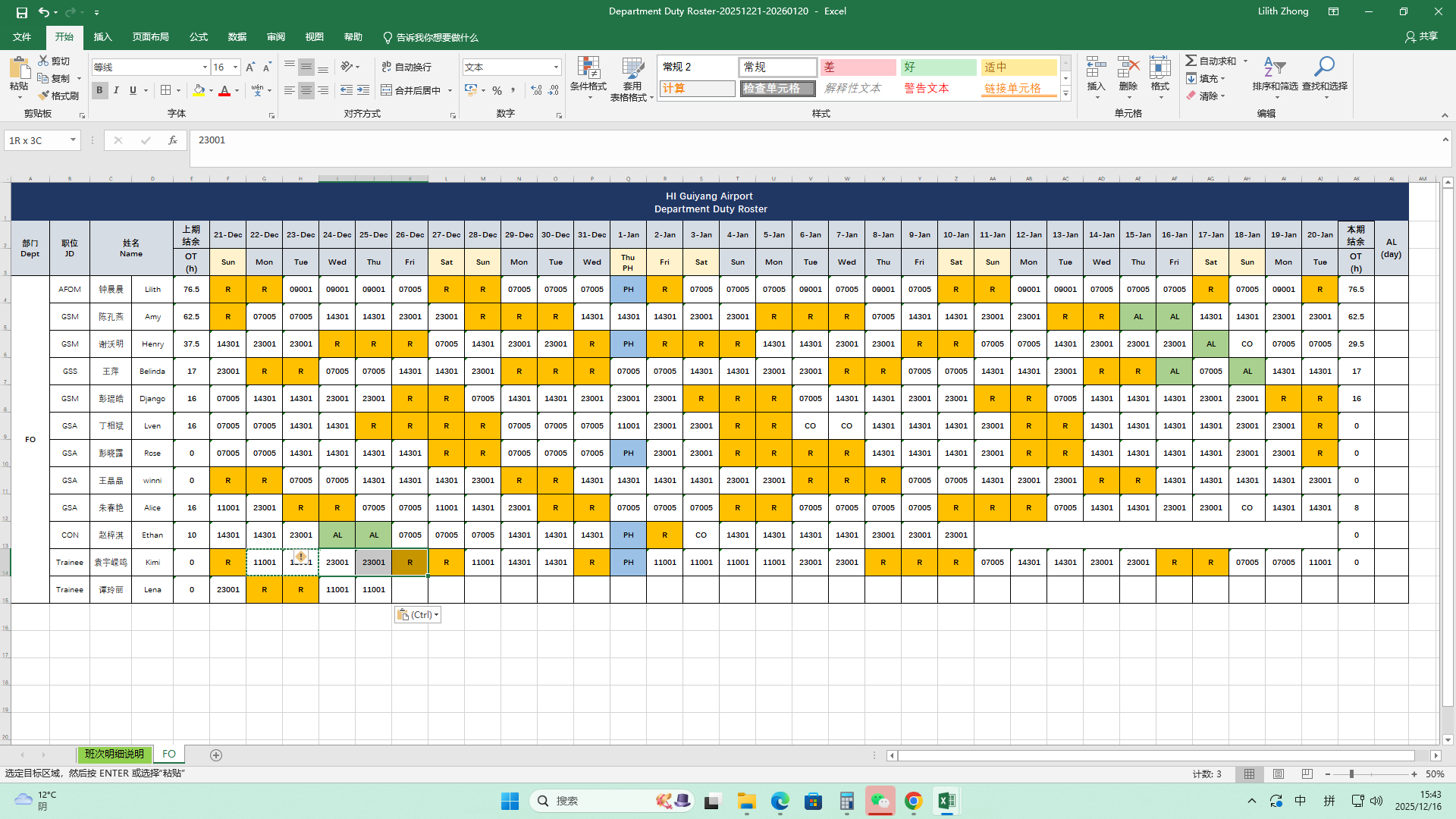
Task: Toggle Italic formatting button
Action: [x=116, y=90]
